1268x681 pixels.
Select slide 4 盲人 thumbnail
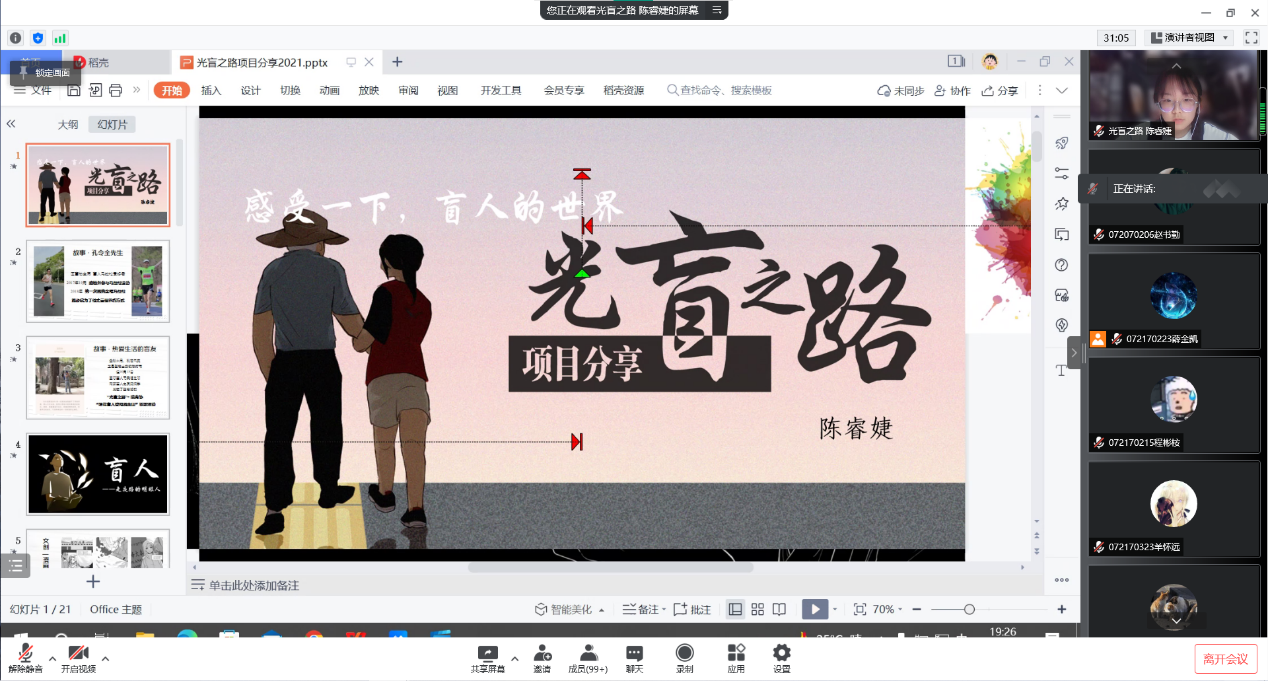point(98,474)
